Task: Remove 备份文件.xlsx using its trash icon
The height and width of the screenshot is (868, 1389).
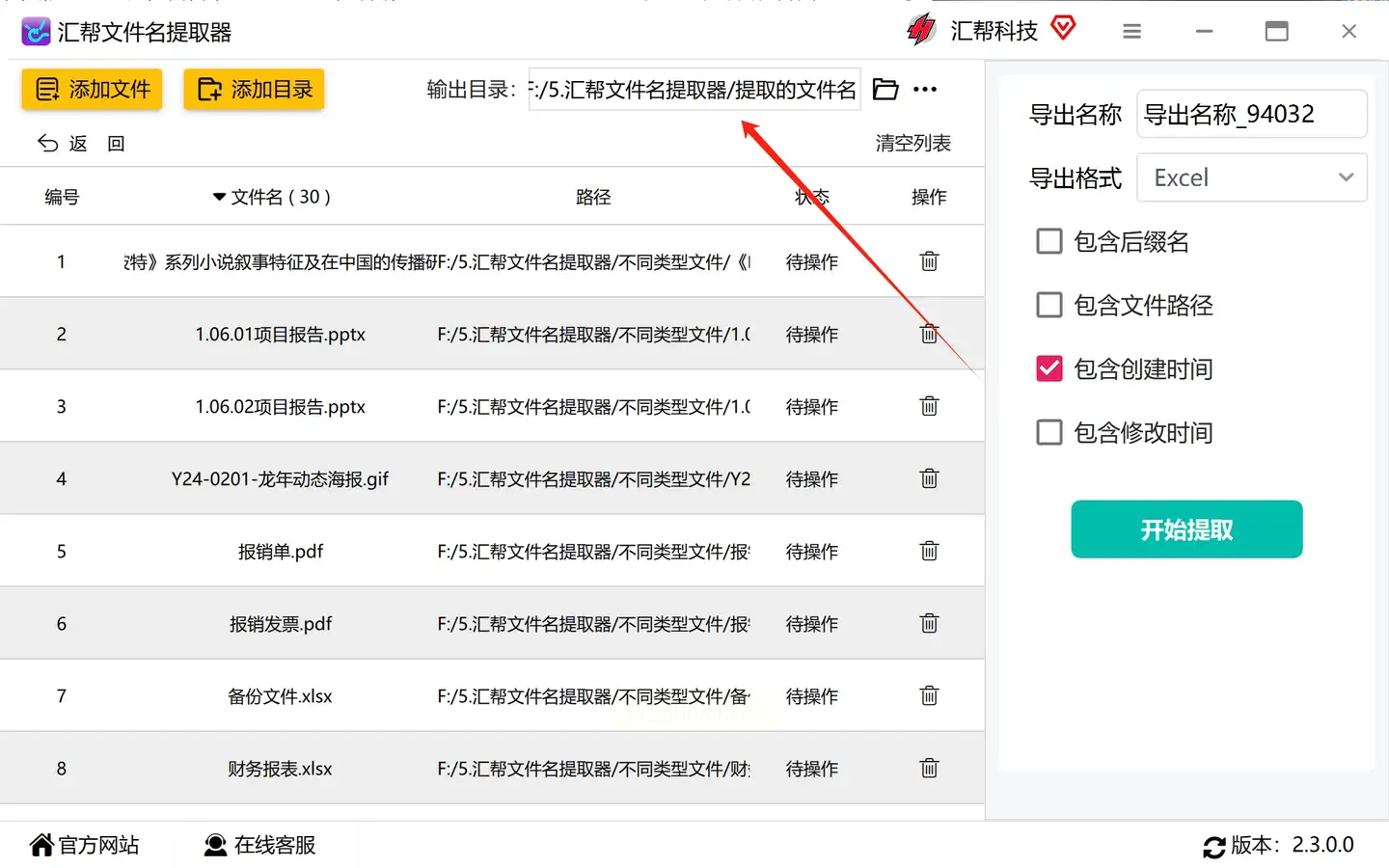Action: coord(929,695)
